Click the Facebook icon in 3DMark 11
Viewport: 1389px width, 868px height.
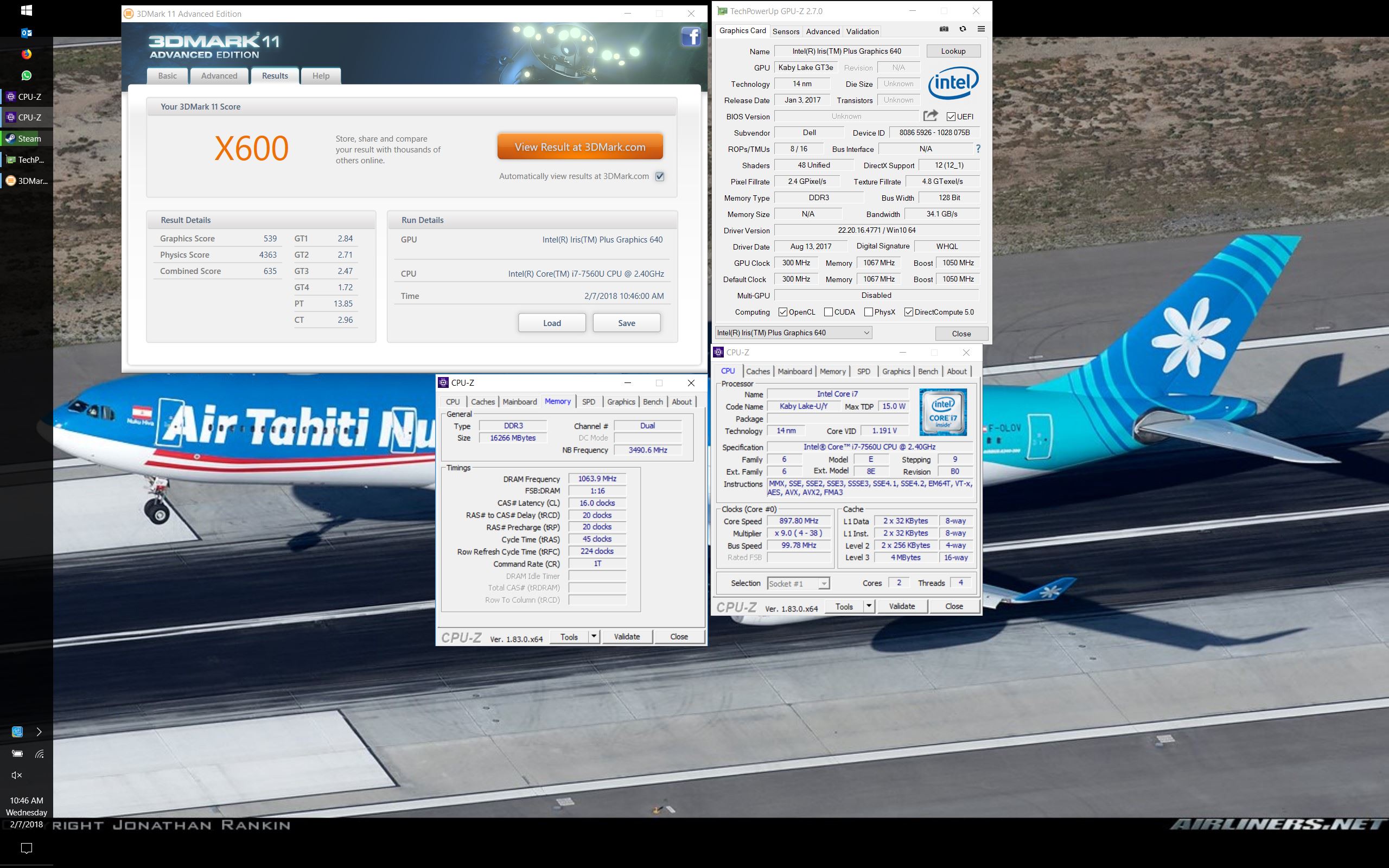691,37
